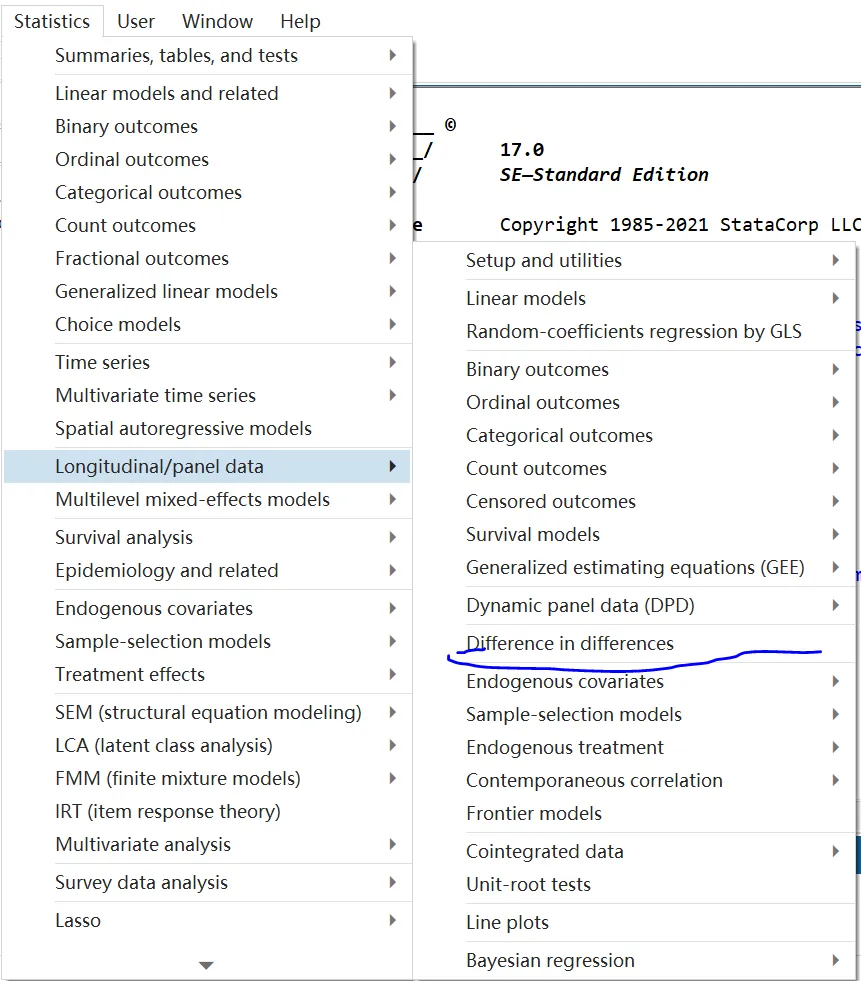Choose IRT (item response theory)
Screen dimensions: 861x981
207,811
